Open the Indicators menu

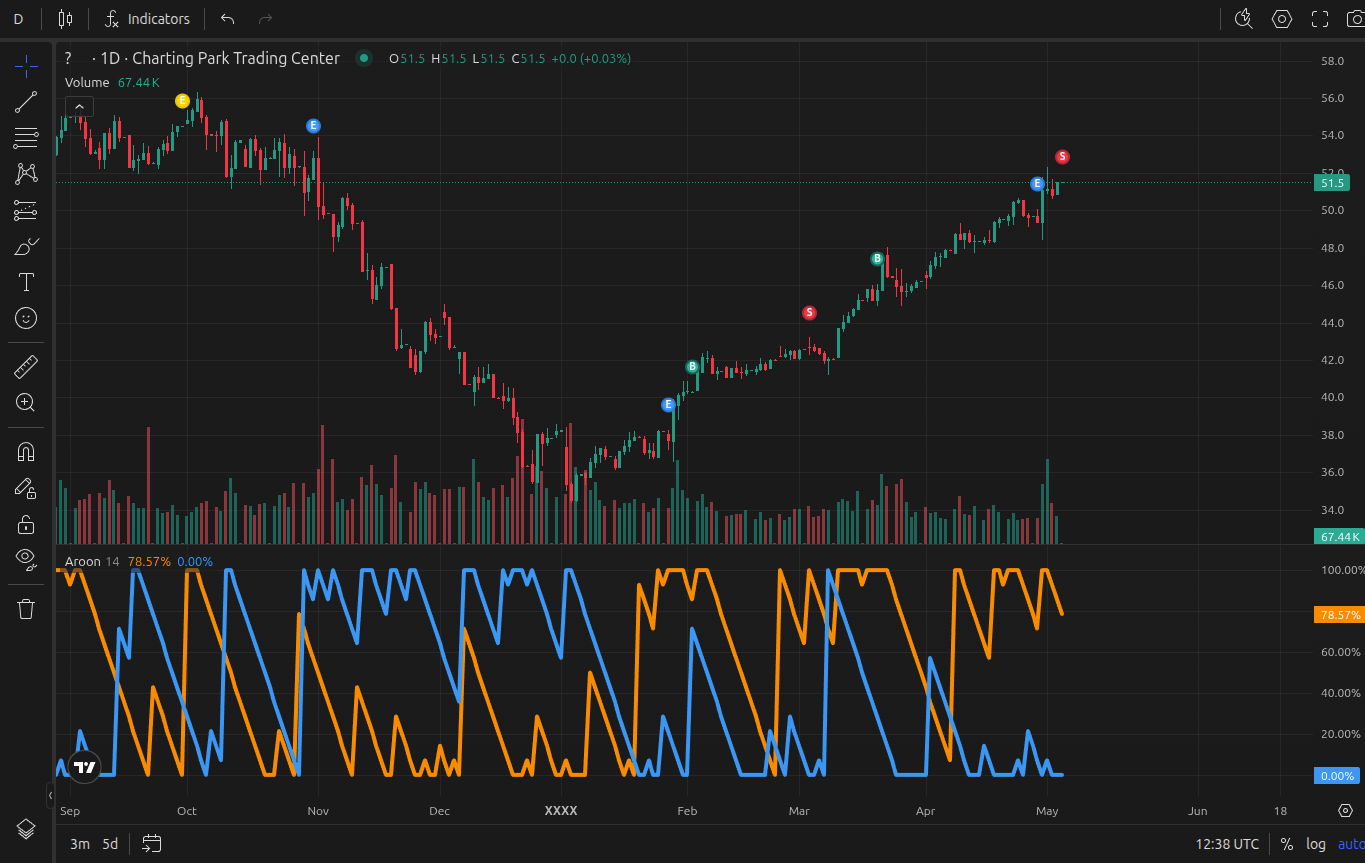tap(147, 19)
